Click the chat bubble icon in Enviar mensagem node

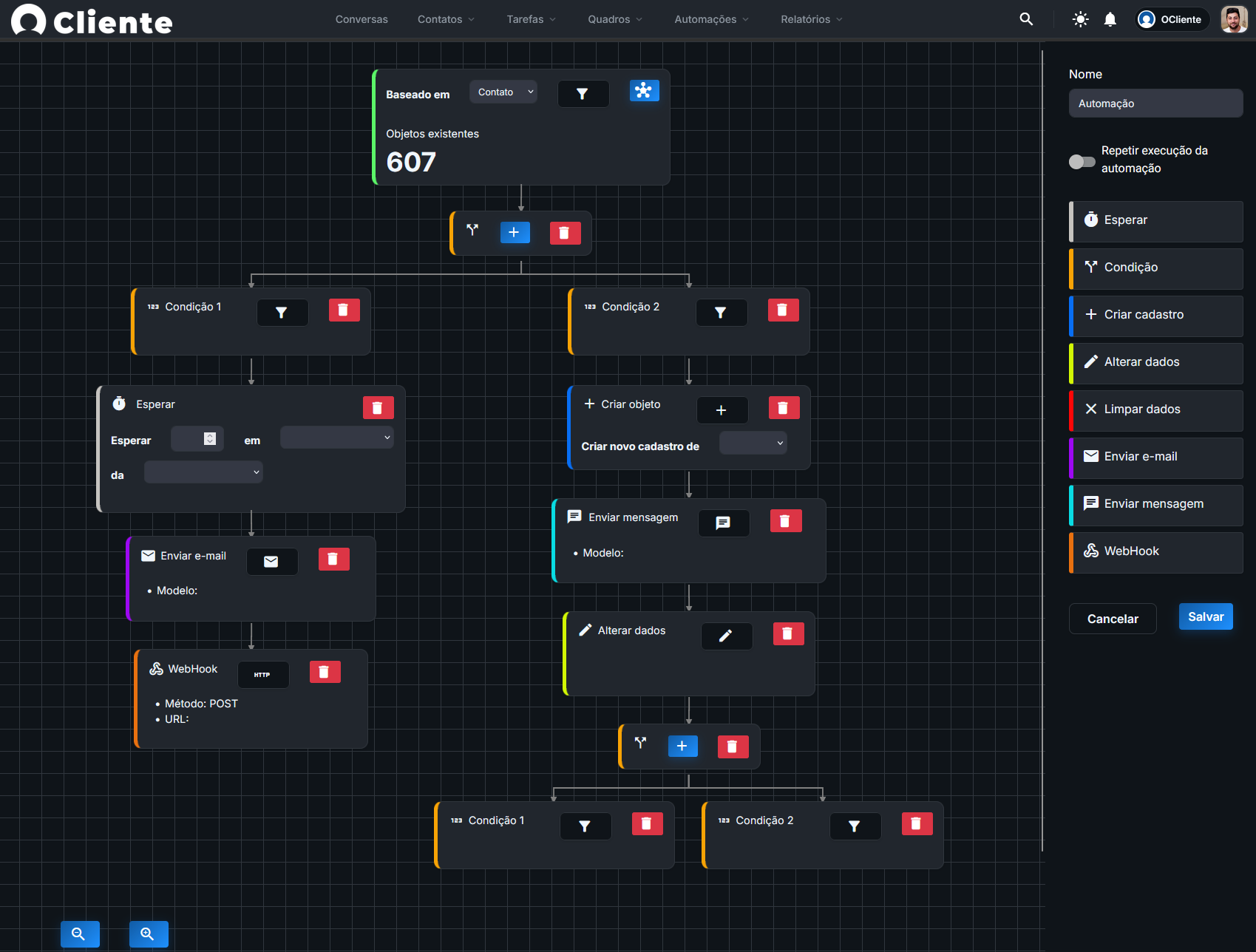pyautogui.click(x=724, y=523)
